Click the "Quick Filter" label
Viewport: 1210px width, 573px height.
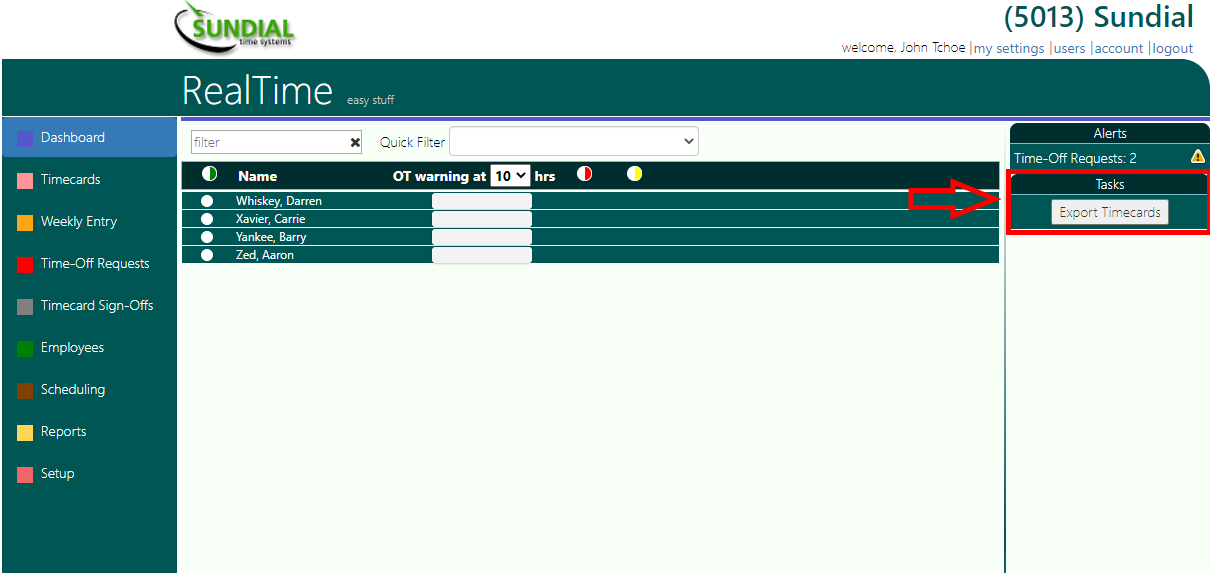click(413, 142)
